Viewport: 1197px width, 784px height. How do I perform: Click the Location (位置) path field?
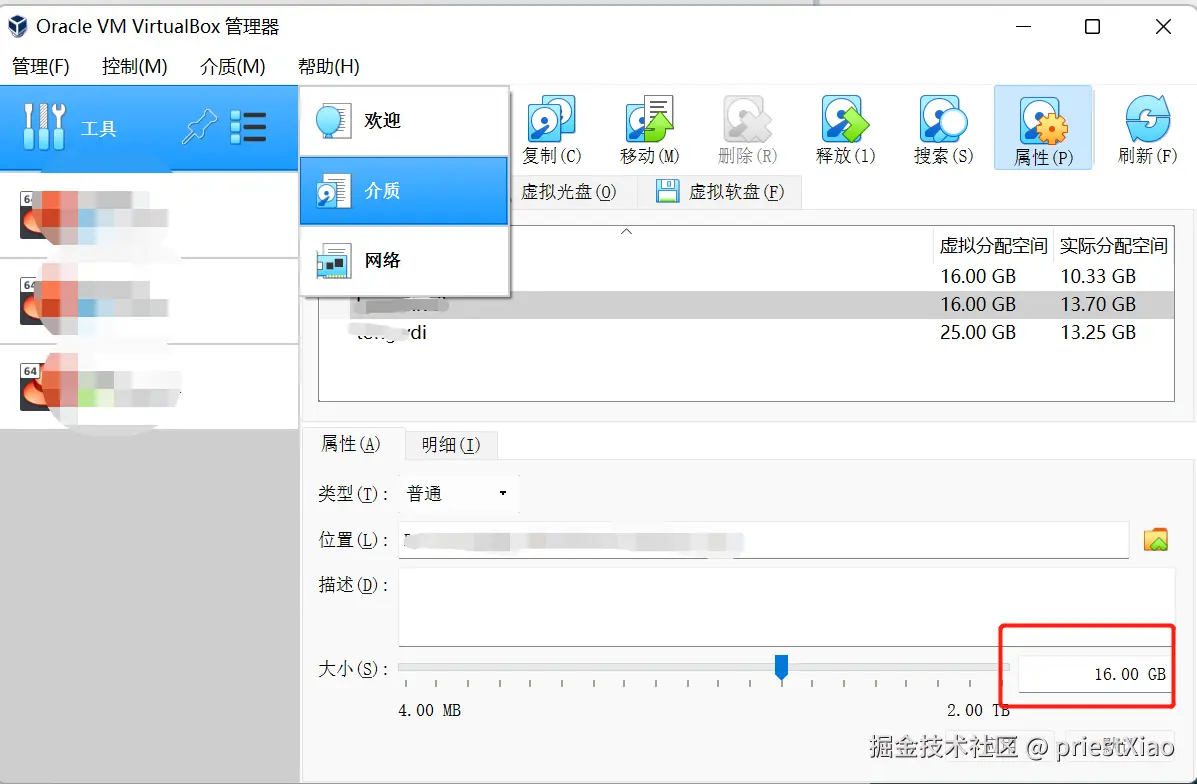763,540
